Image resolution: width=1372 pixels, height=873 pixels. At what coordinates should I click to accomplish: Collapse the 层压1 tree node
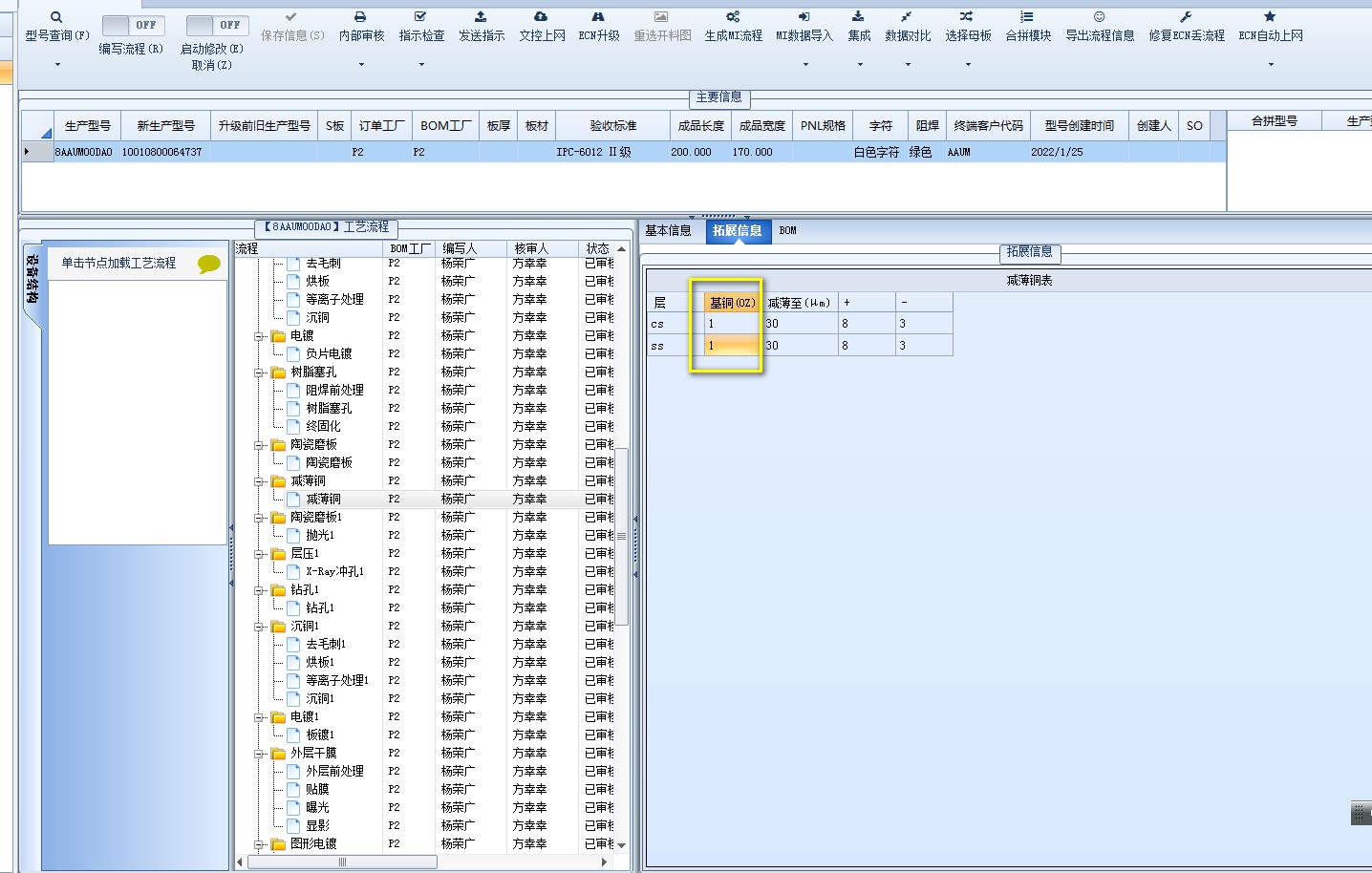259,554
